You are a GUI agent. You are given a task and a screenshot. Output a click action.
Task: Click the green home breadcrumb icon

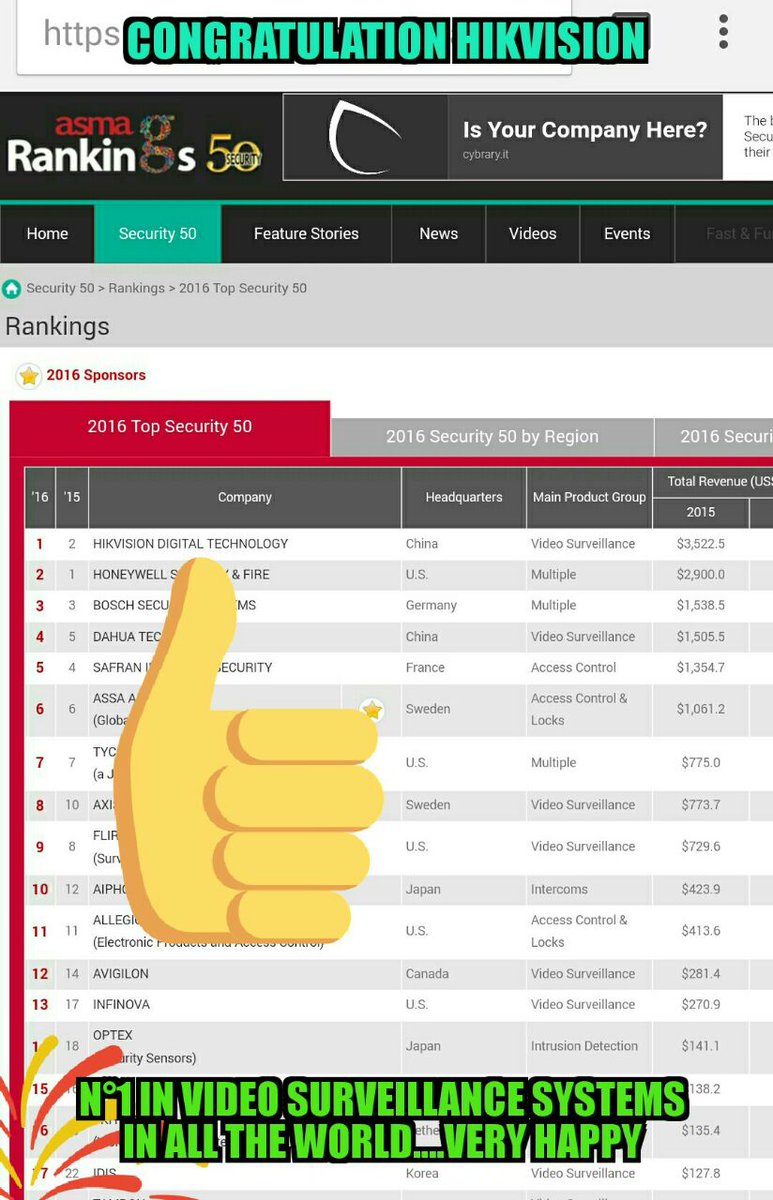click(x=11, y=289)
